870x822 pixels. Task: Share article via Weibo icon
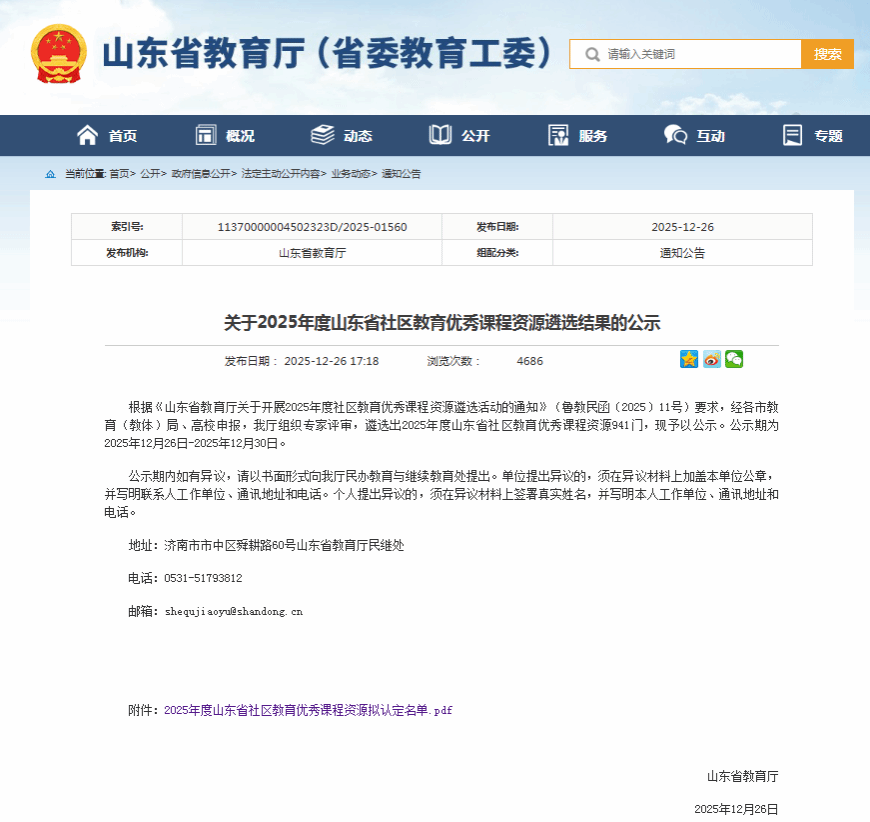tap(711, 359)
